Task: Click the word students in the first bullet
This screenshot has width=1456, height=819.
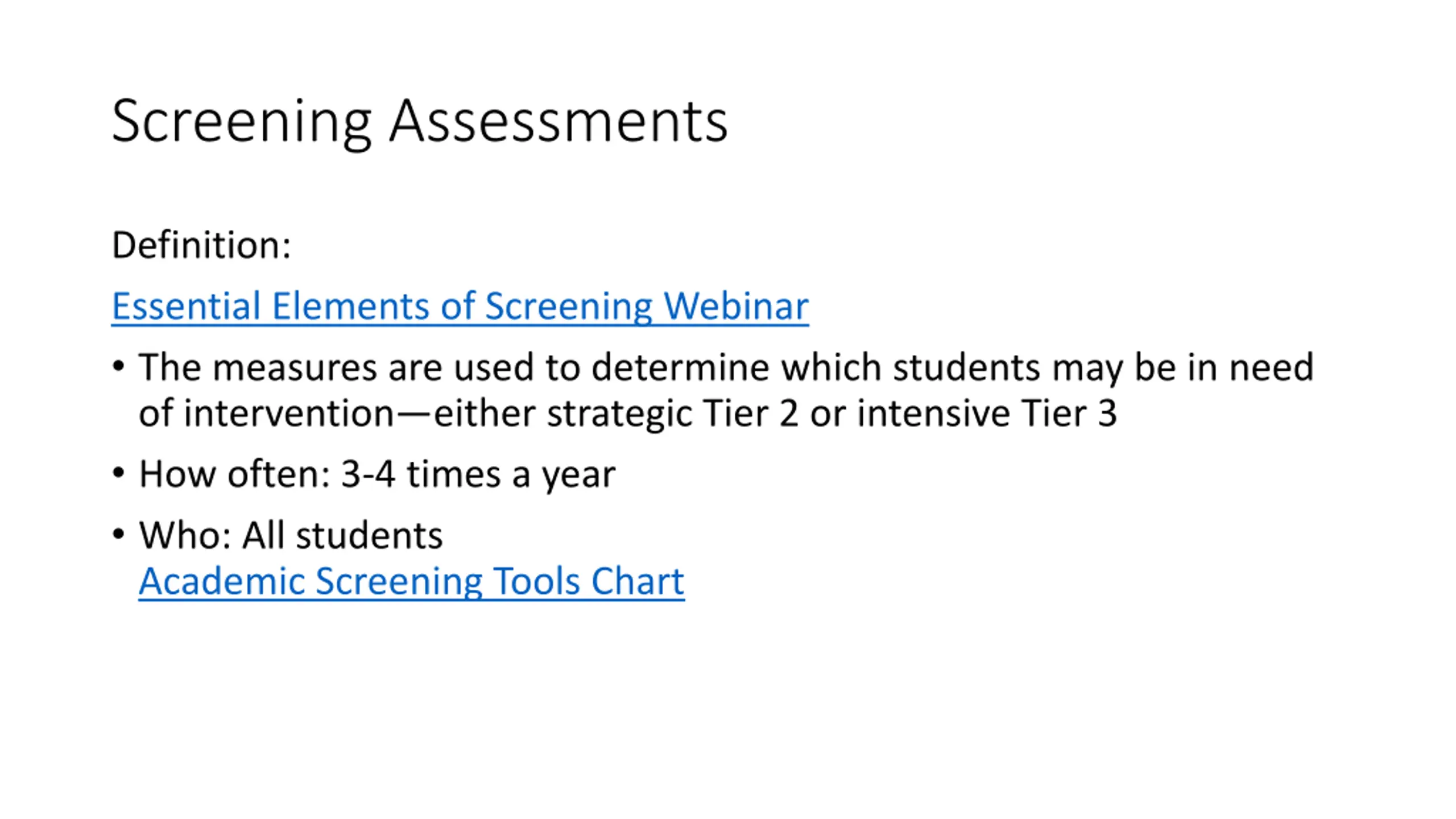Action: point(967,367)
